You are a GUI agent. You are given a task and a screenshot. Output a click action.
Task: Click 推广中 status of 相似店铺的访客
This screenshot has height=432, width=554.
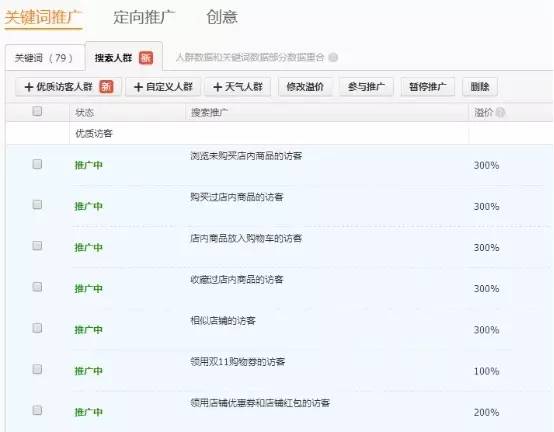88,330
